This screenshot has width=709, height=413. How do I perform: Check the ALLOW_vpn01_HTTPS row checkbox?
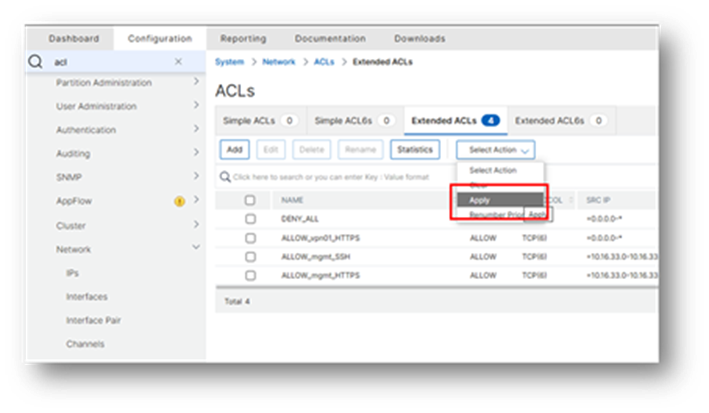[250, 238]
